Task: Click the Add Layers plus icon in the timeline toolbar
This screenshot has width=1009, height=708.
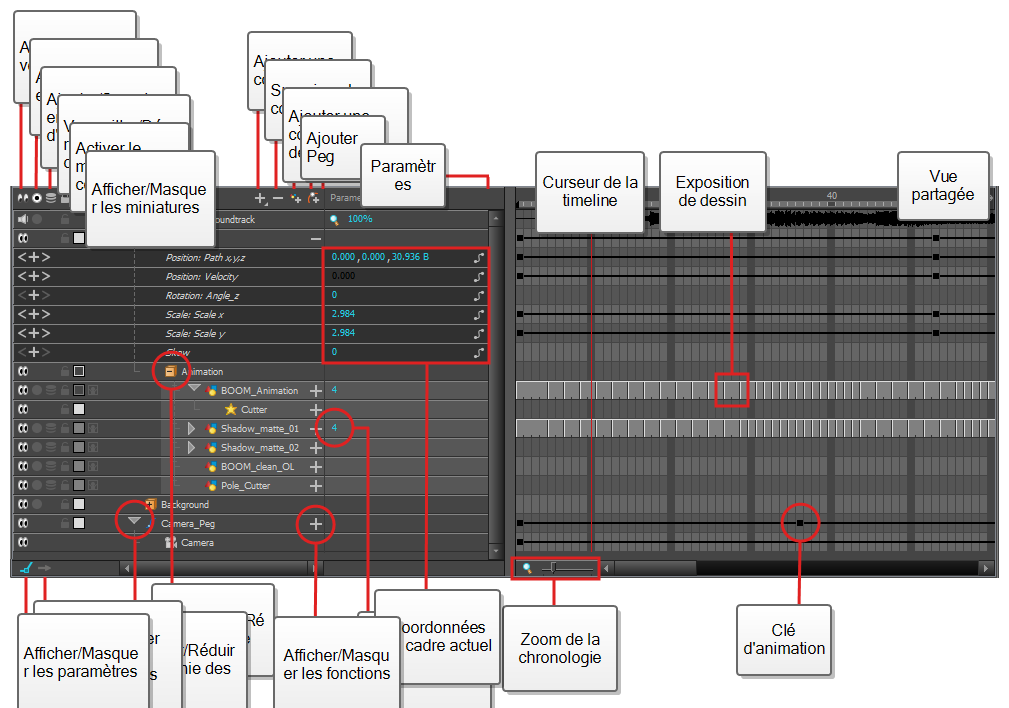Action: 260,198
